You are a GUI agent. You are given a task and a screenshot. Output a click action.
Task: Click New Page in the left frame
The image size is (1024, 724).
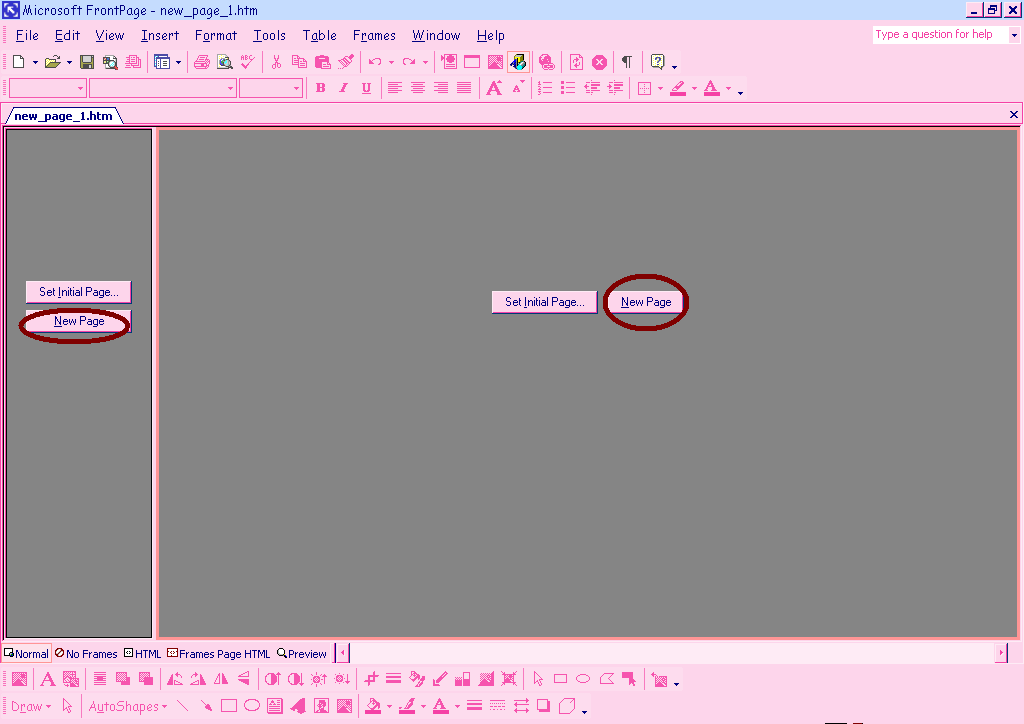click(x=78, y=322)
